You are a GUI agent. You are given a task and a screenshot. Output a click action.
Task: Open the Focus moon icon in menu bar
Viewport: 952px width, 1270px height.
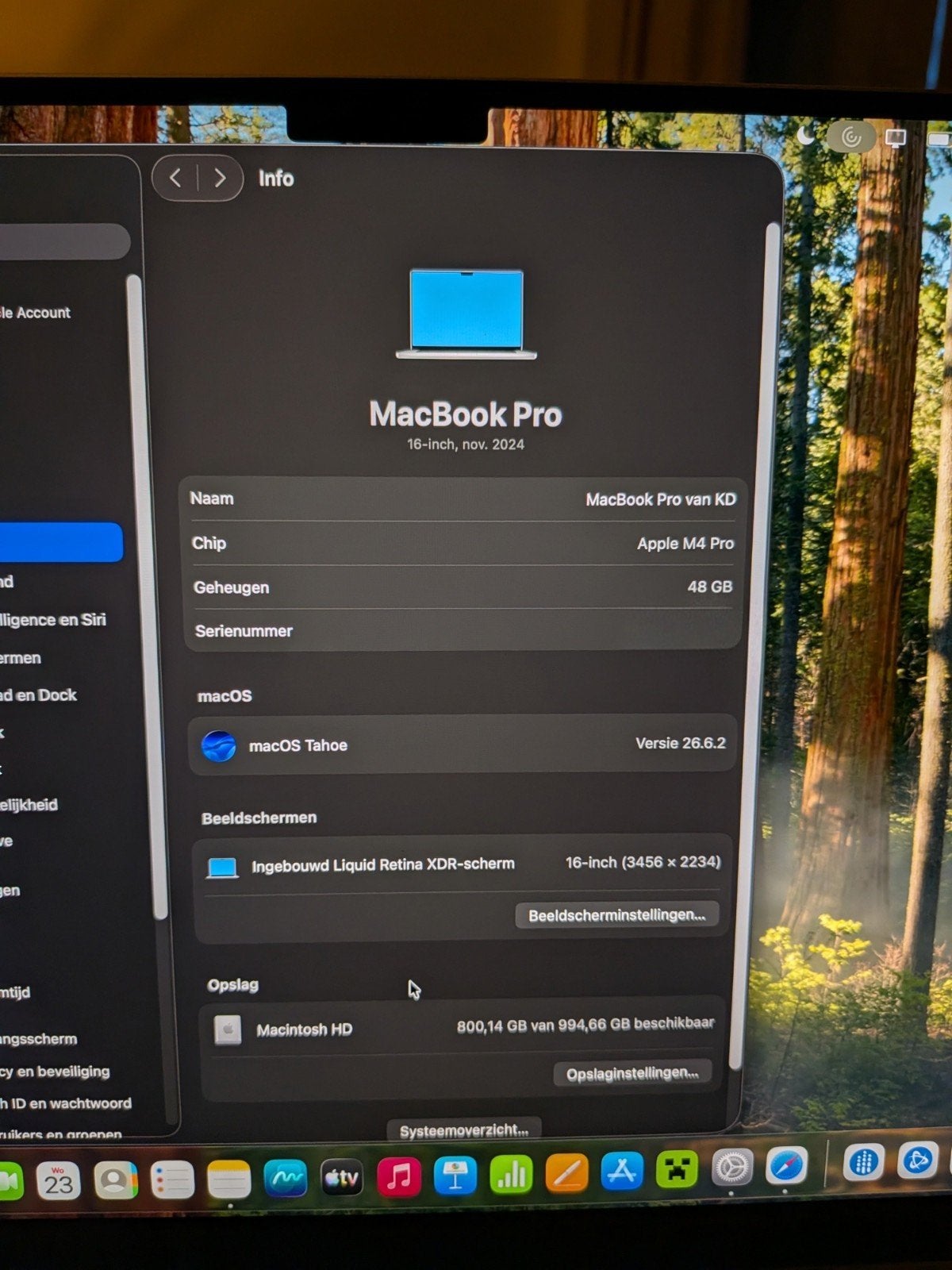805,136
